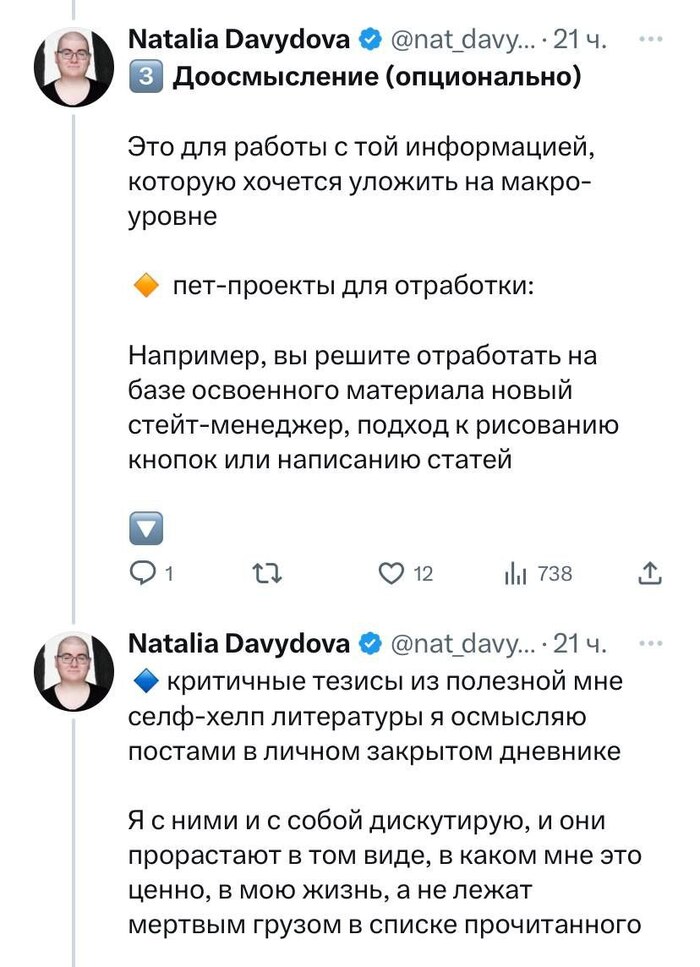The width and height of the screenshot is (700, 967).
Task: Like the tweet with 12 likes
Action: point(391,573)
